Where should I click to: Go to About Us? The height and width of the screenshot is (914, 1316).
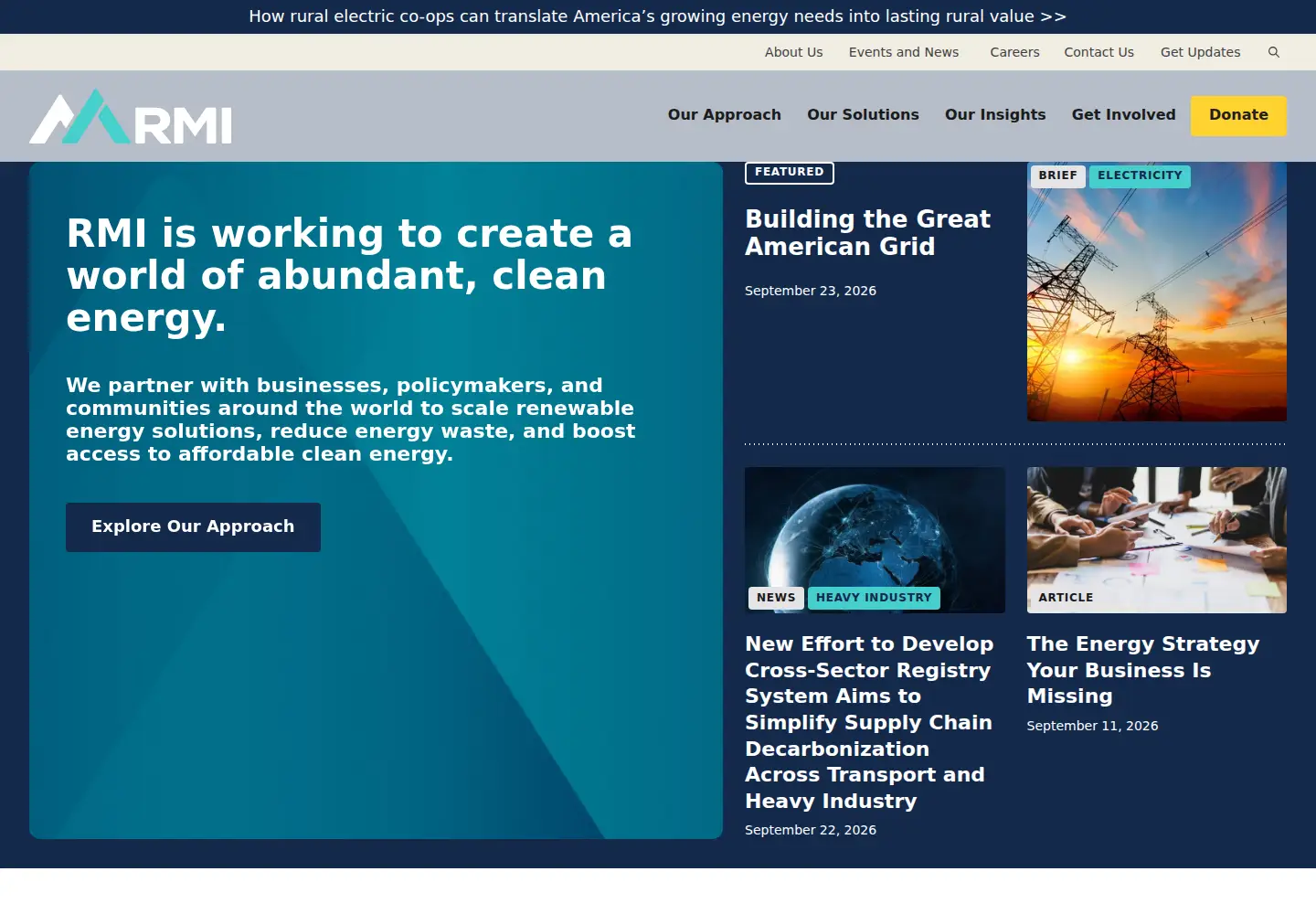pos(793,52)
